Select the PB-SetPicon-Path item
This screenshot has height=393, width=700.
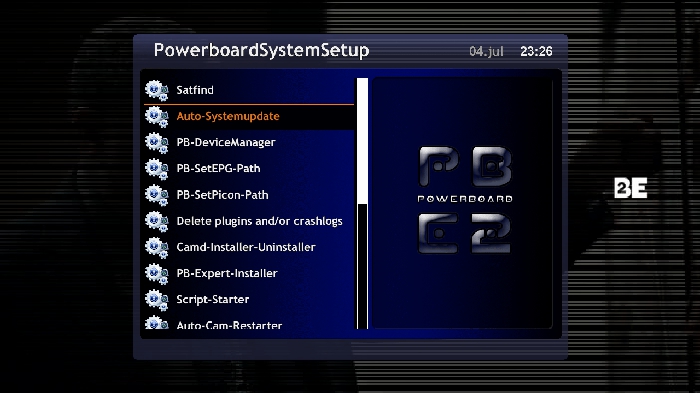[249, 196]
